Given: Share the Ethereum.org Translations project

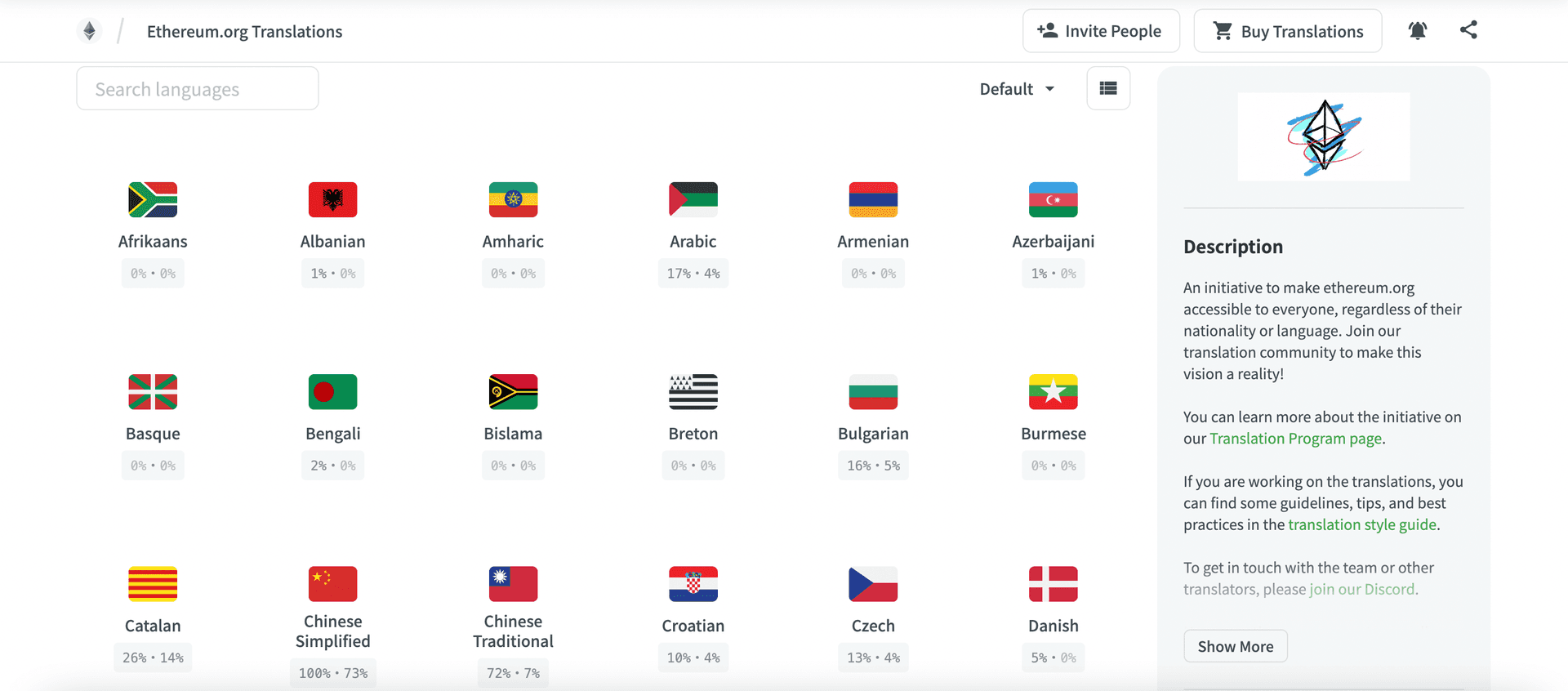Looking at the screenshot, I should [1468, 30].
